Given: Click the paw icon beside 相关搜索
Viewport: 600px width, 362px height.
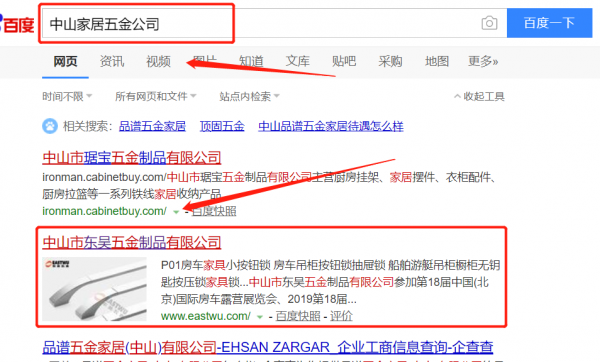Looking at the screenshot, I should tap(50, 126).
